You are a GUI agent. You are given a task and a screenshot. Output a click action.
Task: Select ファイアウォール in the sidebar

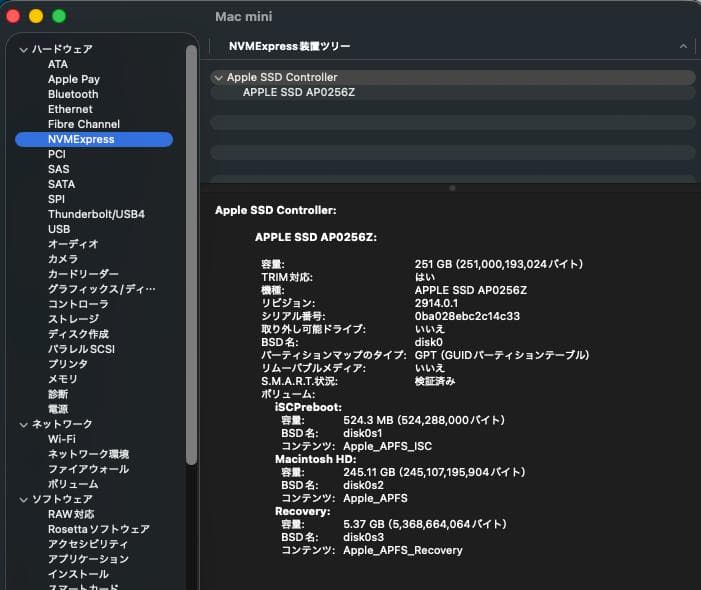click(89, 469)
